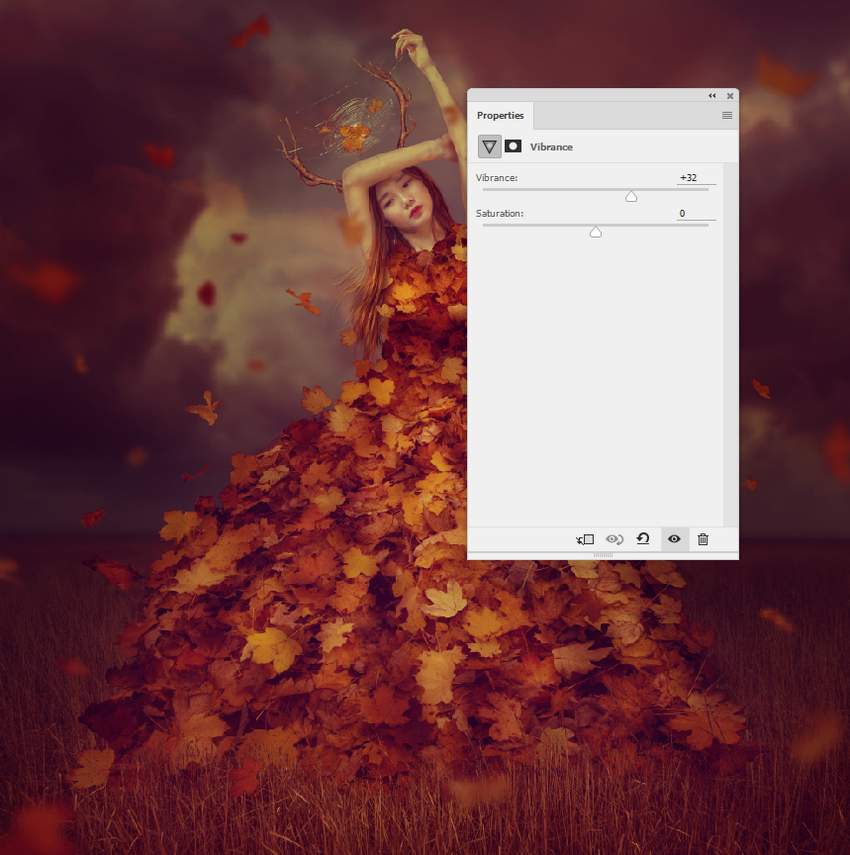
Task: Click the Saturation value field
Action: click(x=696, y=214)
